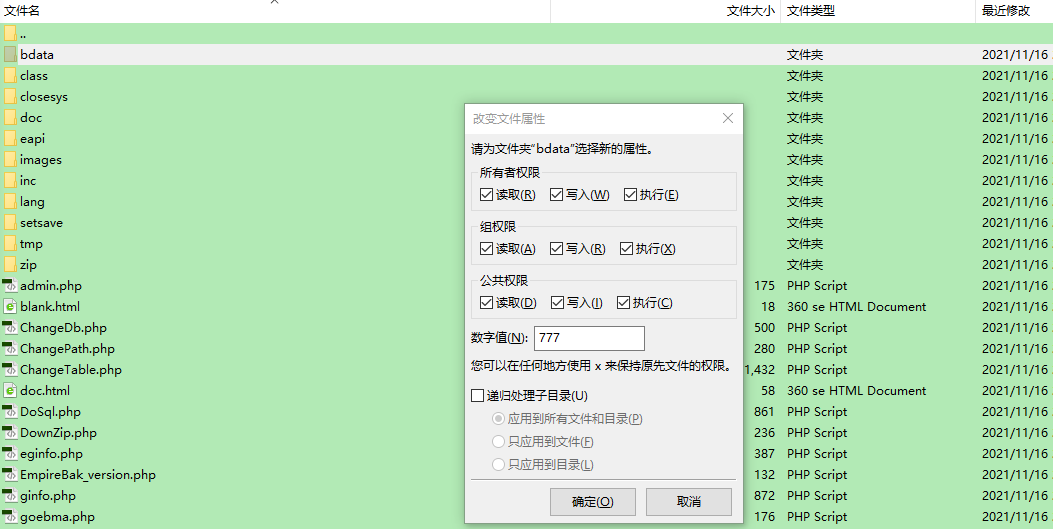The height and width of the screenshot is (529, 1053).
Task: Select the zip folder icon
Action: point(10,264)
